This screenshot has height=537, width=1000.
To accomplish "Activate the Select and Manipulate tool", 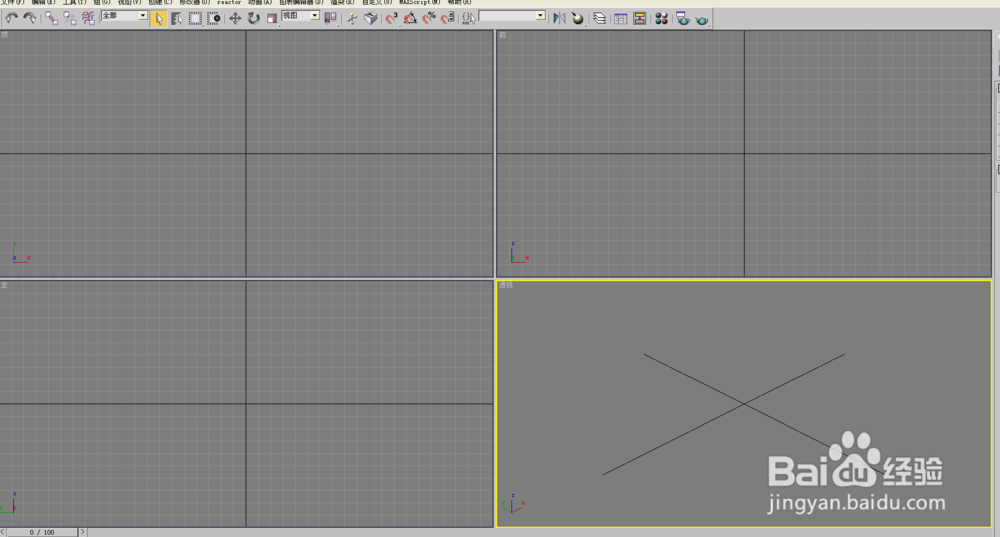I will (x=352, y=18).
